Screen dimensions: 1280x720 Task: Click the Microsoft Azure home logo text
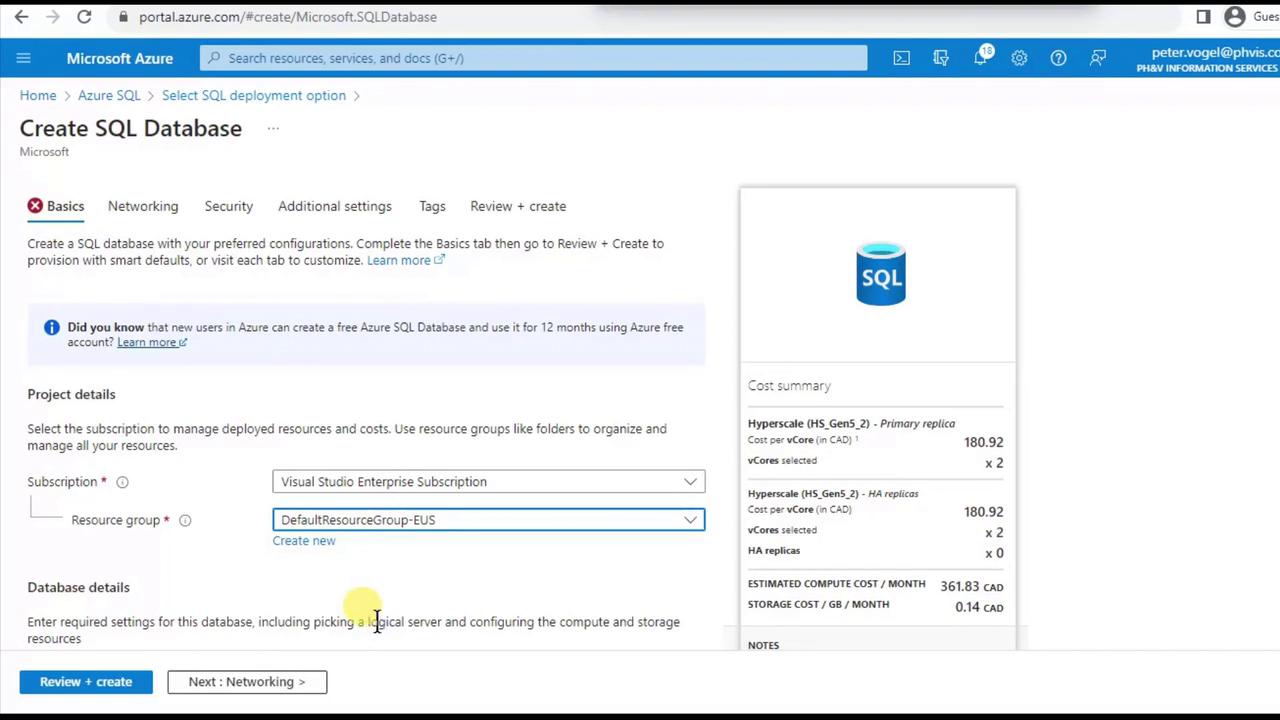pyautogui.click(x=120, y=58)
